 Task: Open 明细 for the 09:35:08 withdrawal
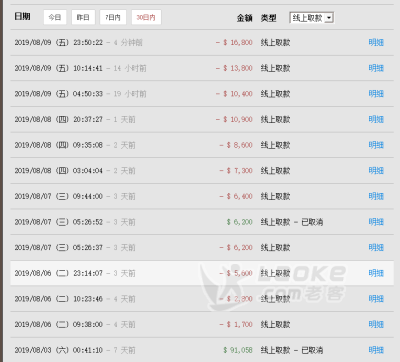point(376,145)
